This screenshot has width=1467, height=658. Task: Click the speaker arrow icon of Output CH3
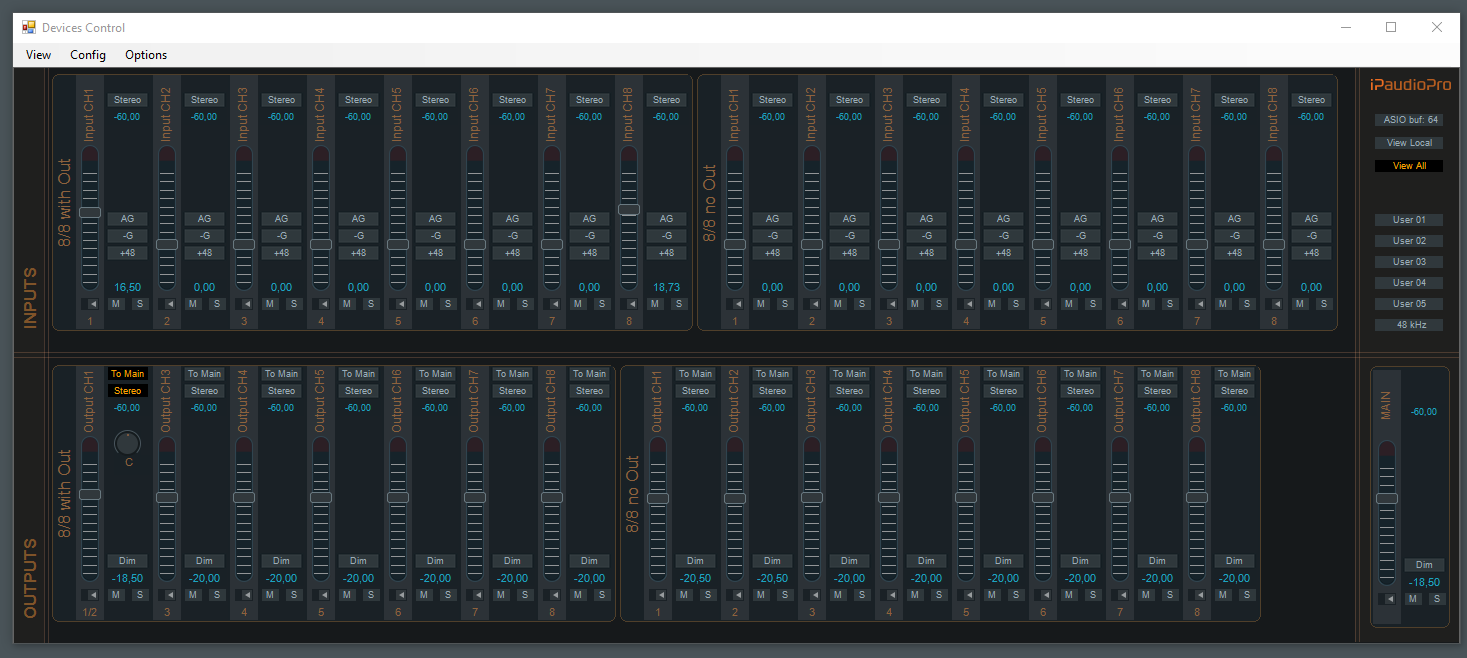point(167,595)
